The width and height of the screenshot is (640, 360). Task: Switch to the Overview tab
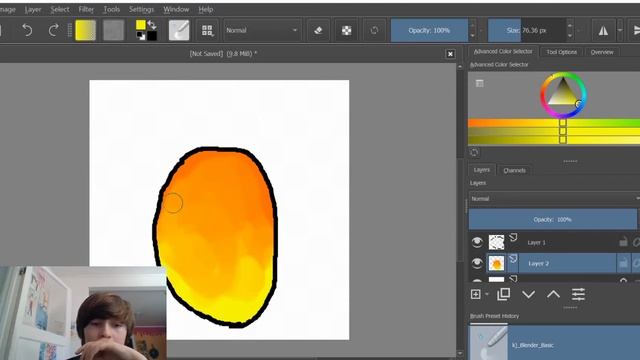tap(602, 52)
